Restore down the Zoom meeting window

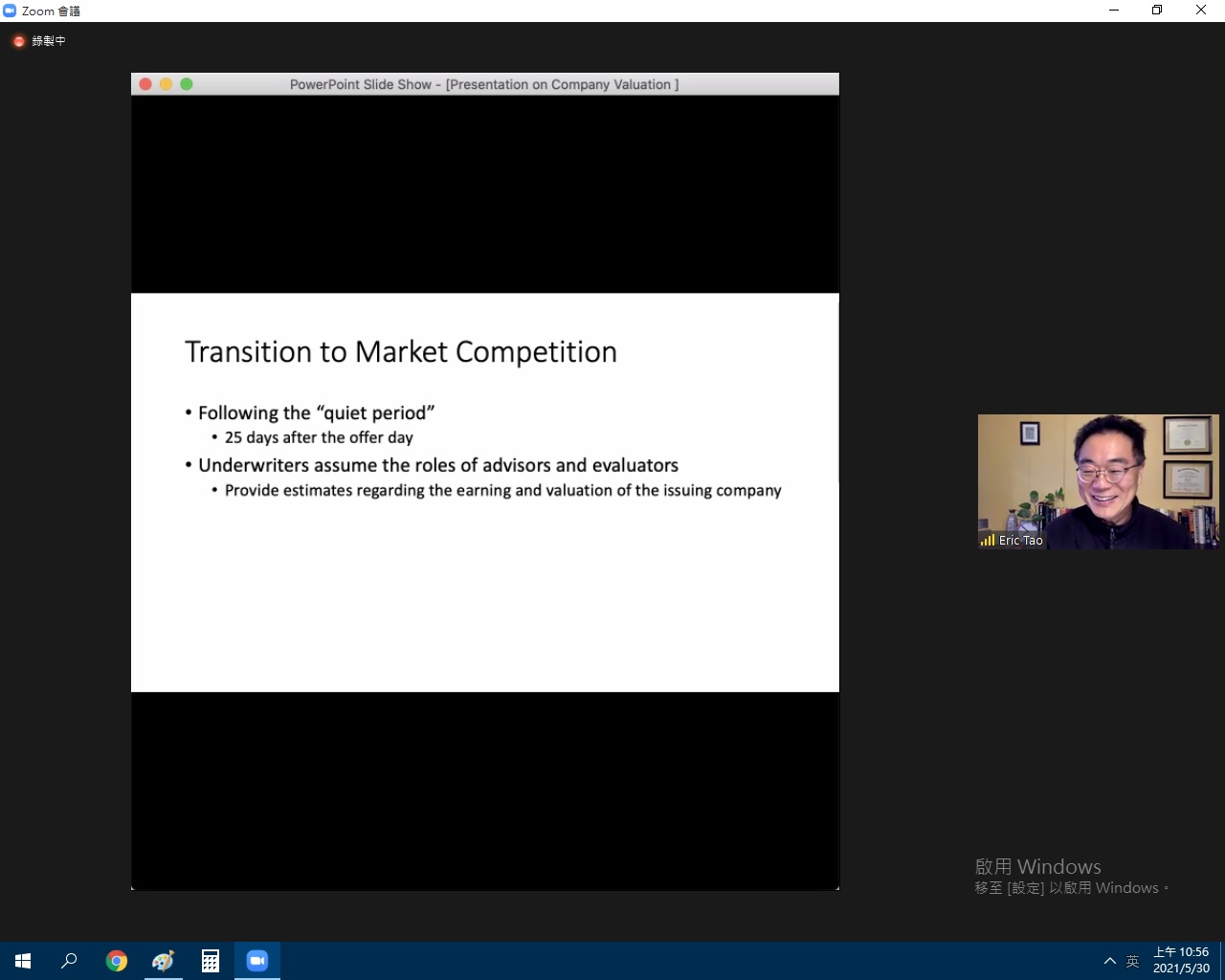pyautogui.click(x=1157, y=11)
